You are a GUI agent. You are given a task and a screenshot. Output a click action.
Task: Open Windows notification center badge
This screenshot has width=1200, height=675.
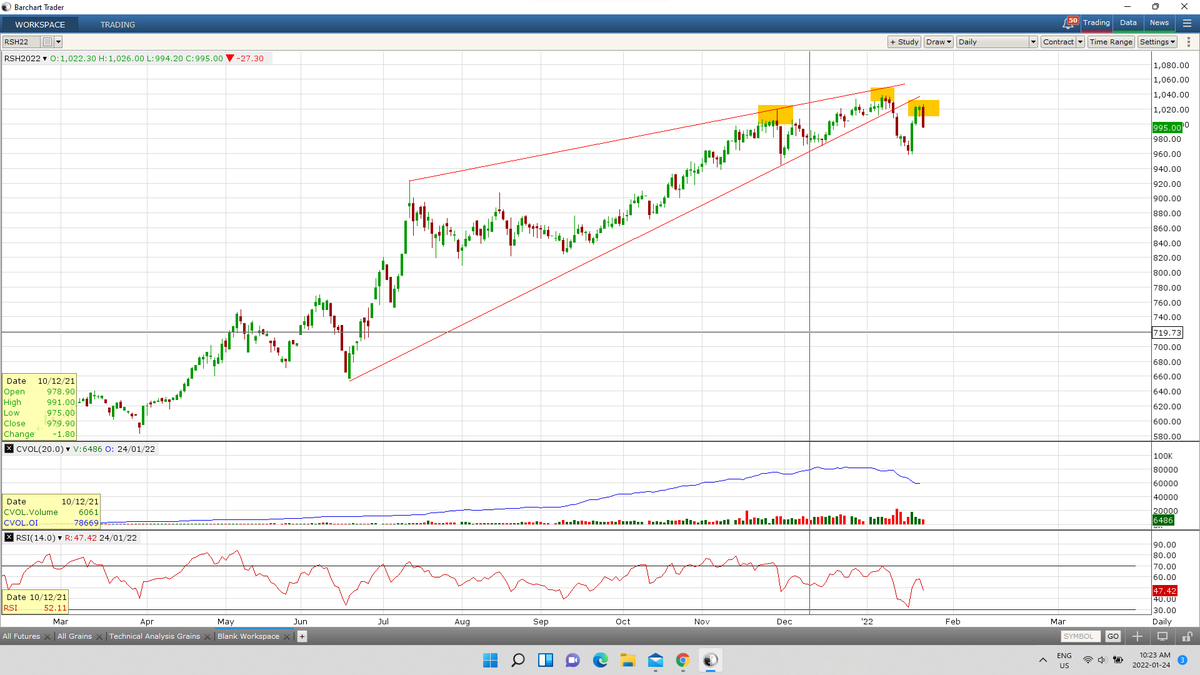tap(1182, 660)
